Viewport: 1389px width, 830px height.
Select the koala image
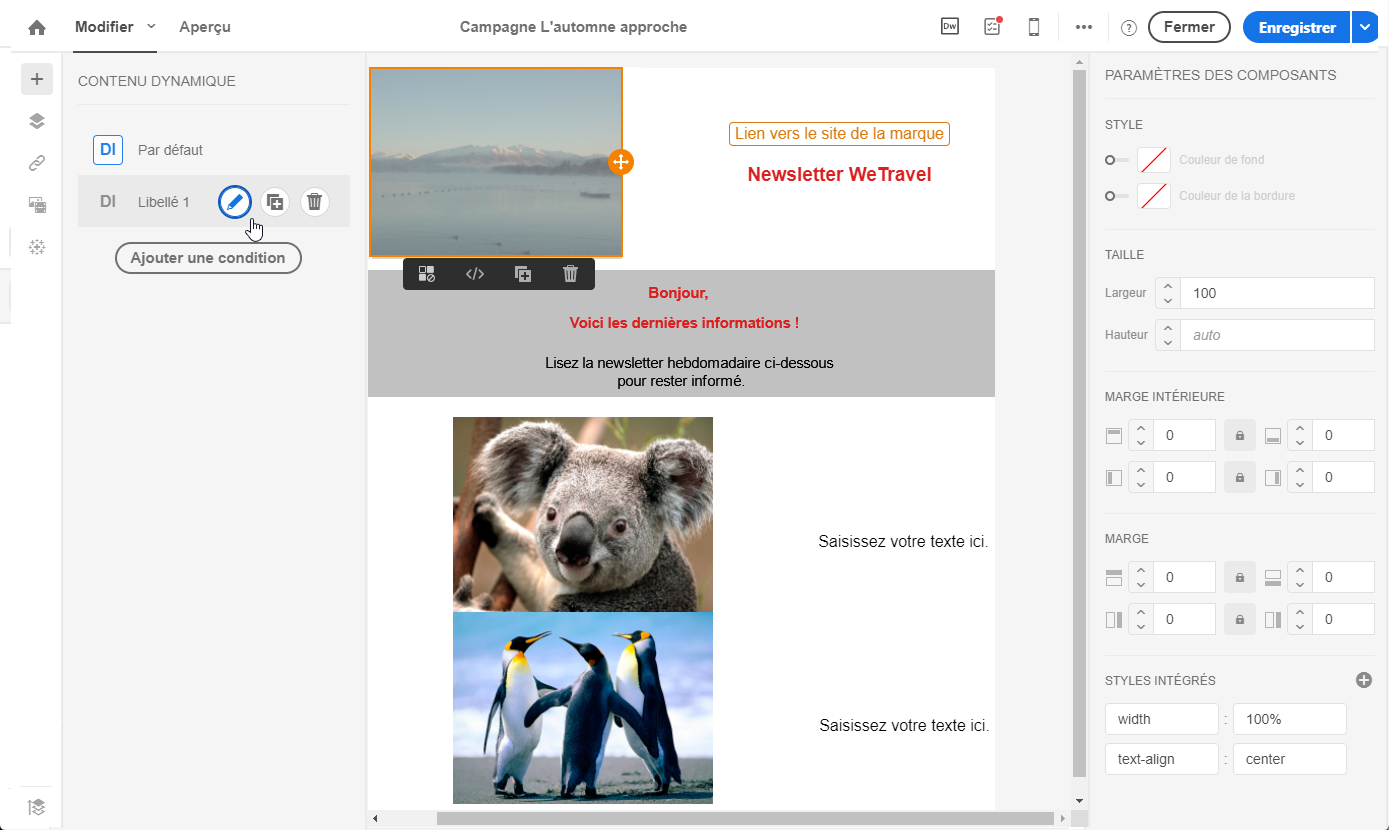(583, 514)
